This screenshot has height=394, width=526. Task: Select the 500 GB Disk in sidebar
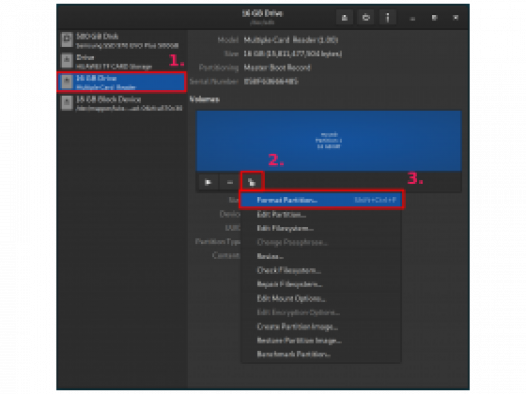click(x=123, y=40)
